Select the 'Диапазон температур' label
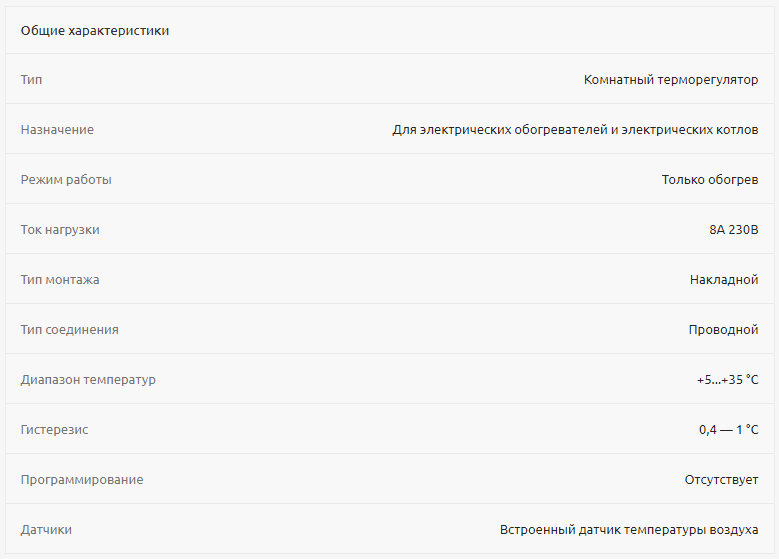Image resolution: width=779 pixels, height=559 pixels. (88, 380)
